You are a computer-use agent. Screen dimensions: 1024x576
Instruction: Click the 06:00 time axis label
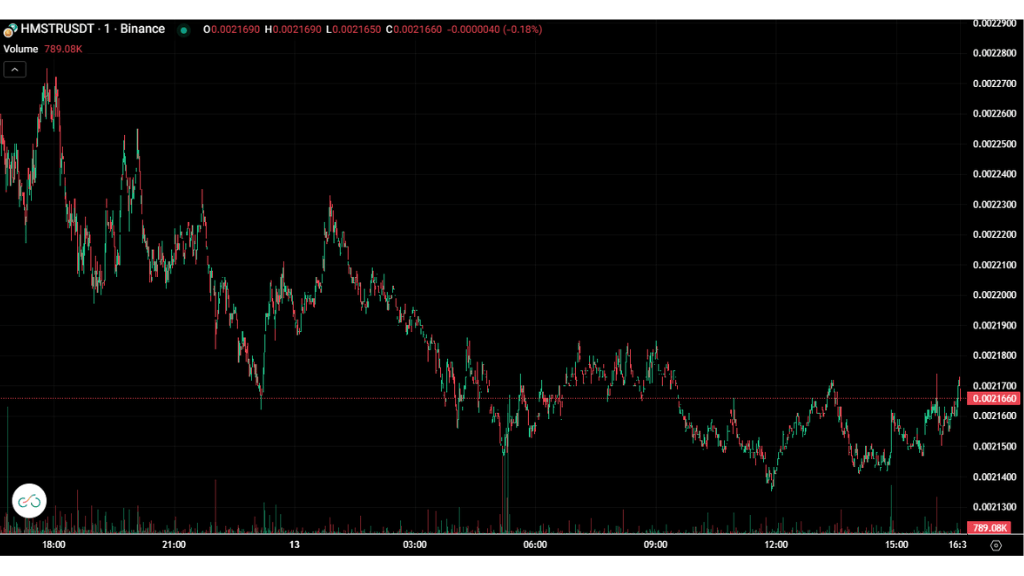(x=535, y=545)
